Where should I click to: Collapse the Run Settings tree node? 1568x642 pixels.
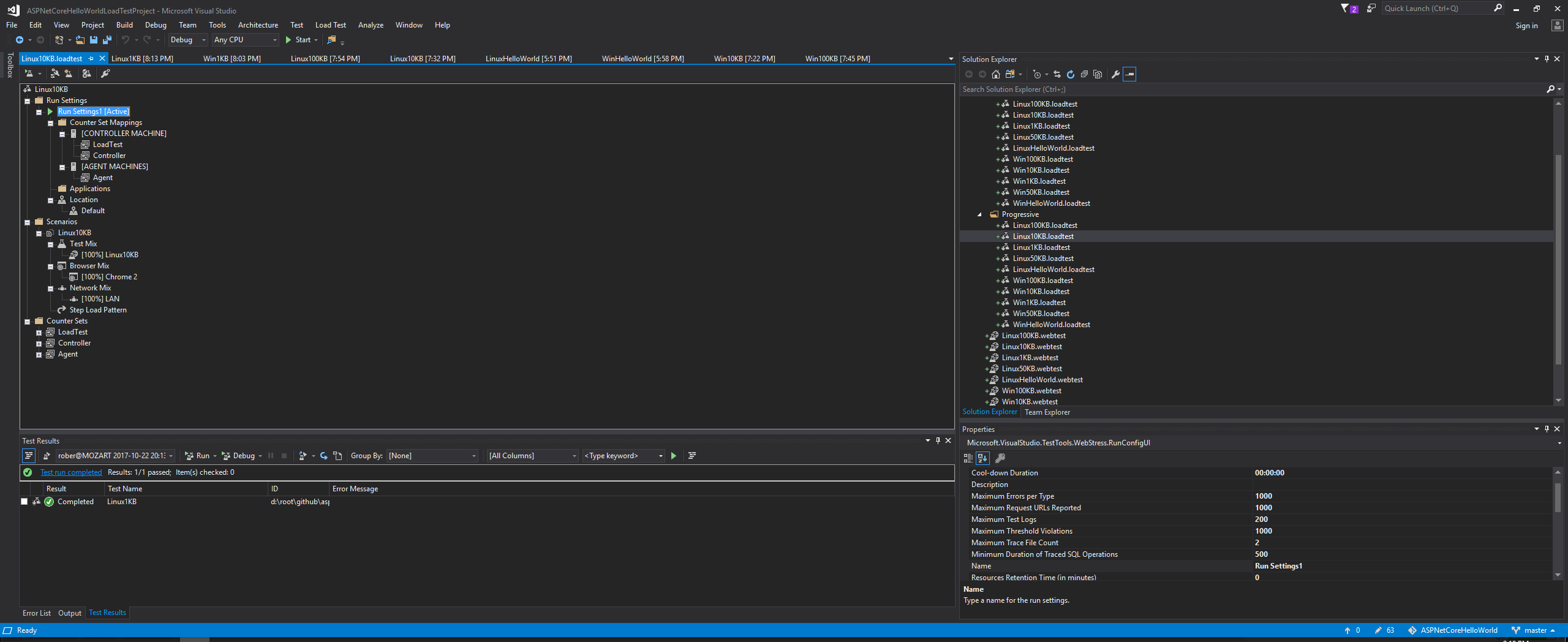tap(27, 100)
